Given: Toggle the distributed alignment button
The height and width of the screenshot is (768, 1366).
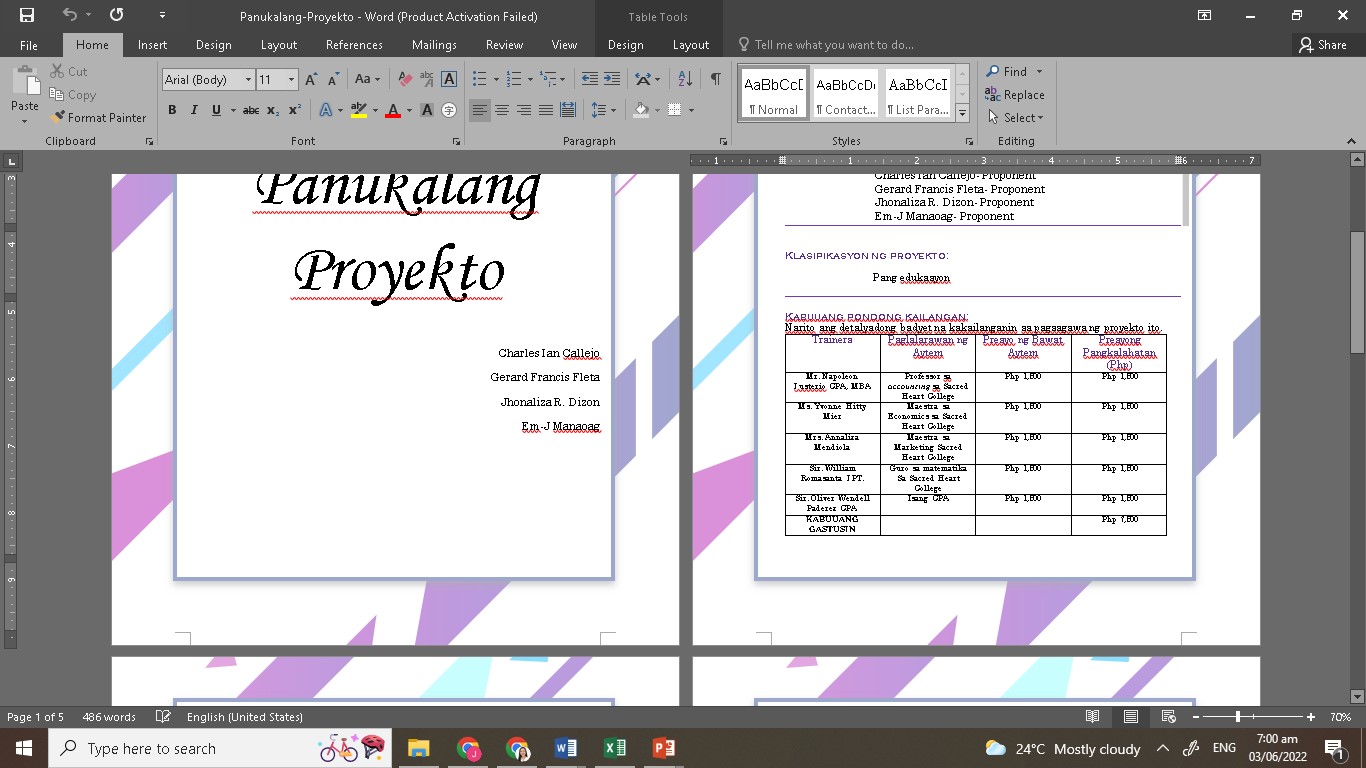Looking at the screenshot, I should click(568, 110).
